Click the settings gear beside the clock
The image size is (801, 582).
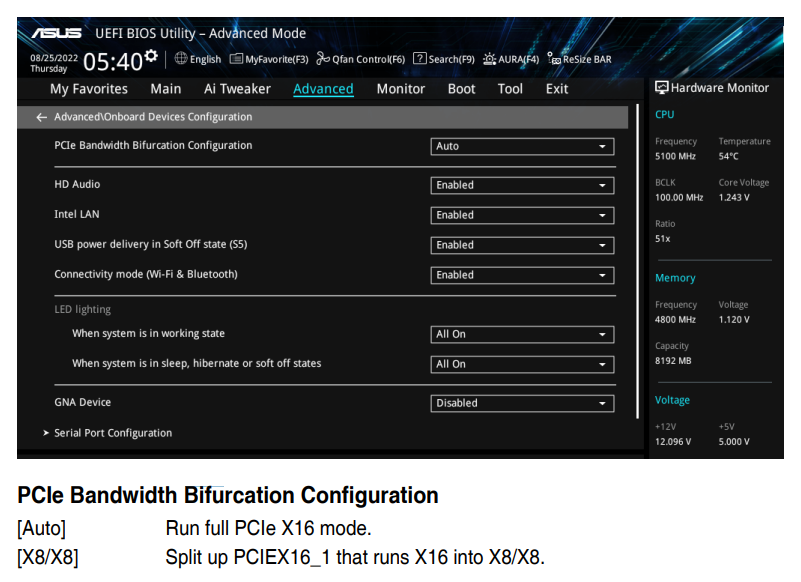click(151, 56)
